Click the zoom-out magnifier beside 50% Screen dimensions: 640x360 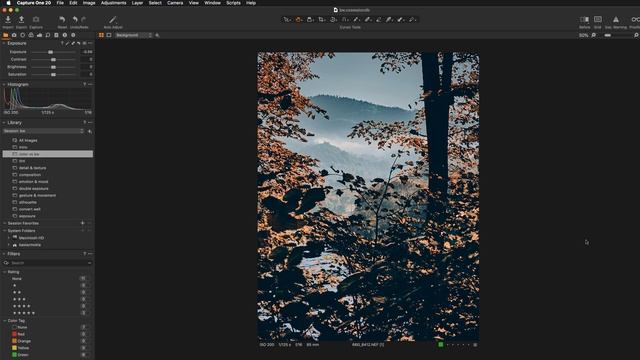[594, 36]
